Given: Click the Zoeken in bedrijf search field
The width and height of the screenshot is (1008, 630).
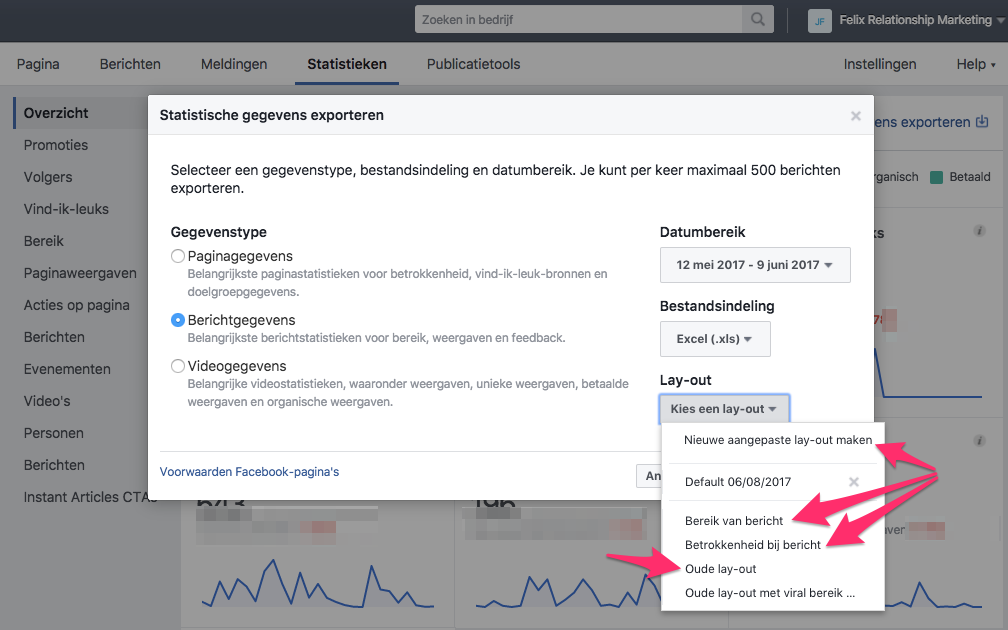Looking at the screenshot, I should coord(580,19).
